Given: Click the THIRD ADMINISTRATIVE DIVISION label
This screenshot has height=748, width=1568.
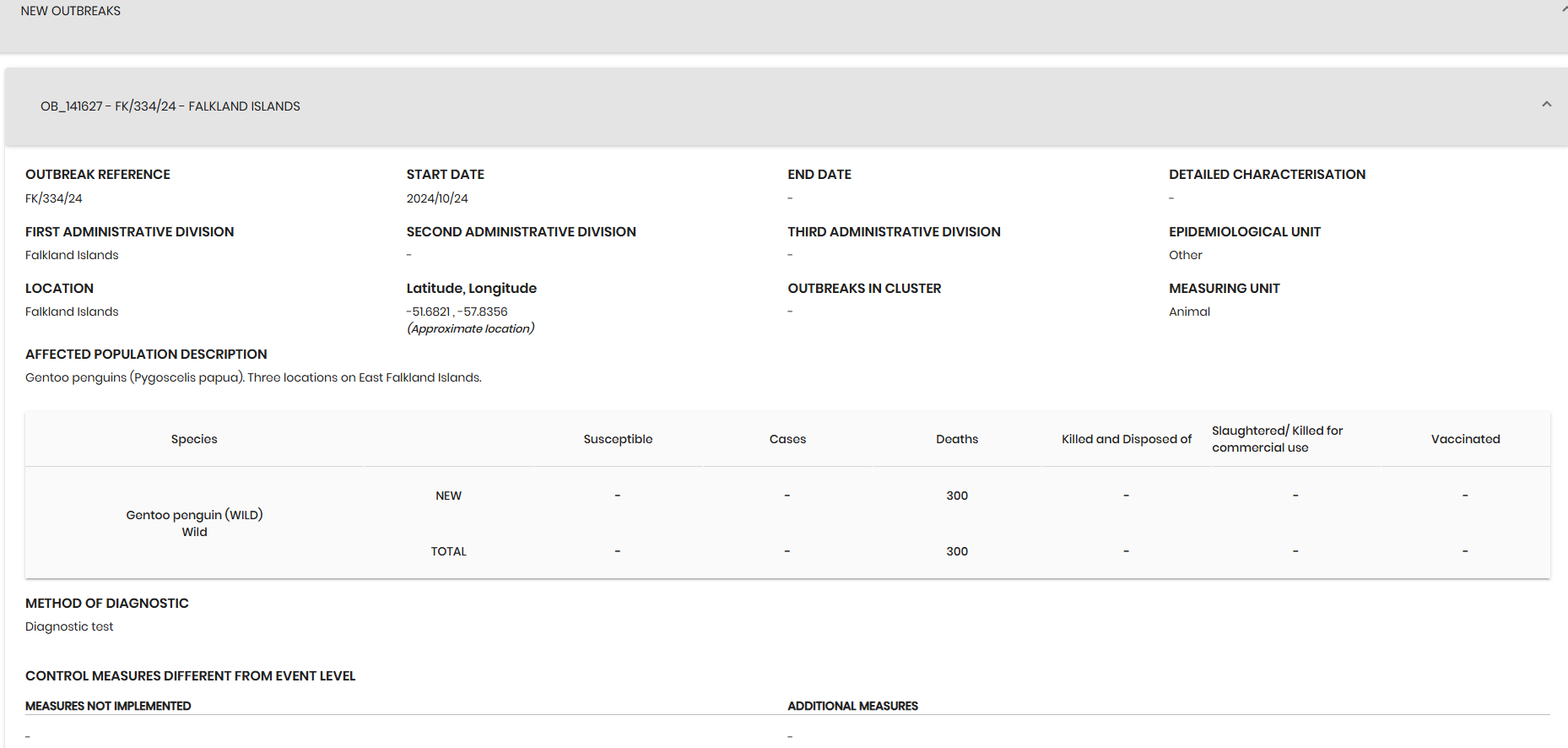Looking at the screenshot, I should click(895, 232).
